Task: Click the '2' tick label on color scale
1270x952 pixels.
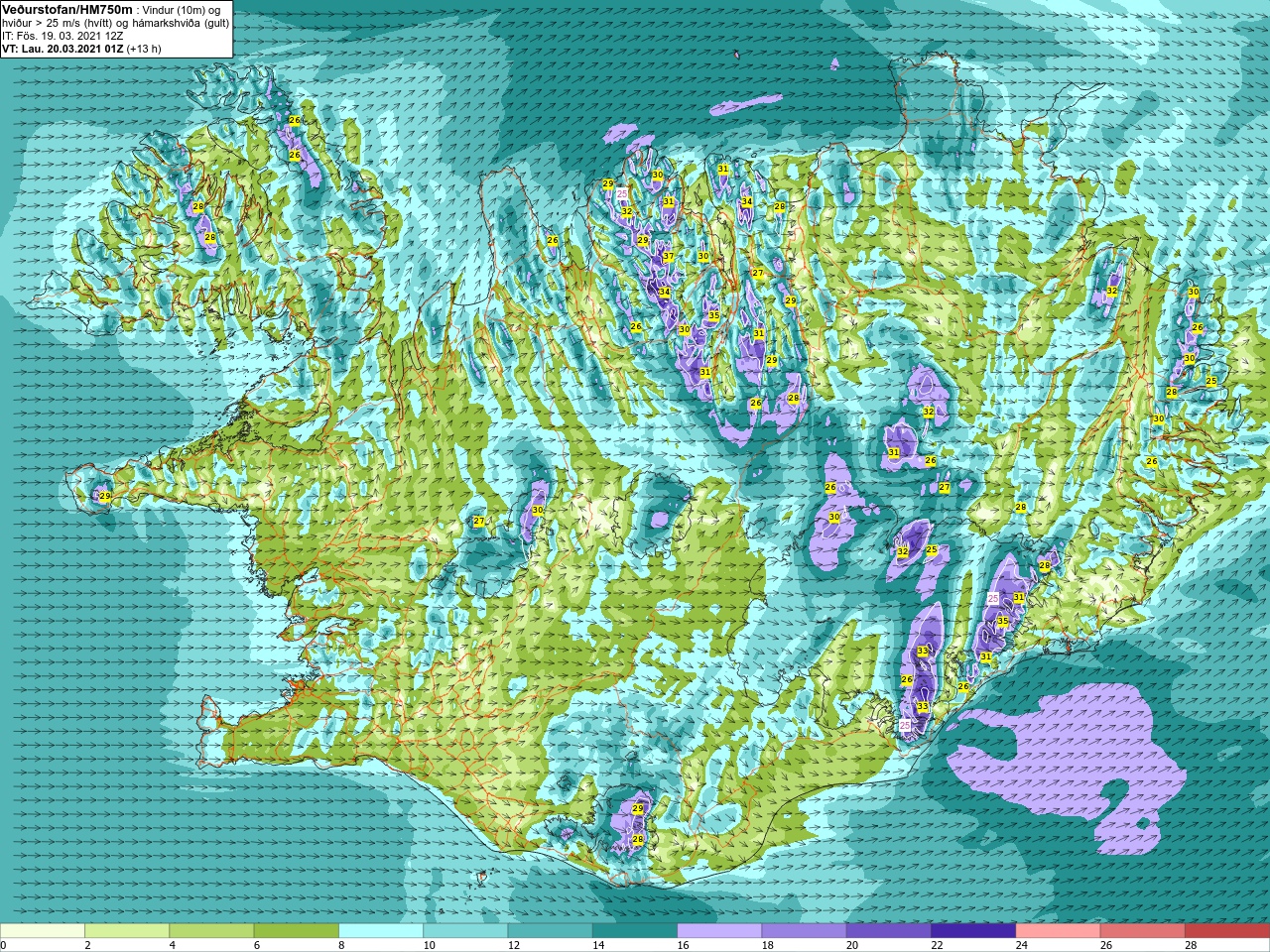Action: click(87, 945)
